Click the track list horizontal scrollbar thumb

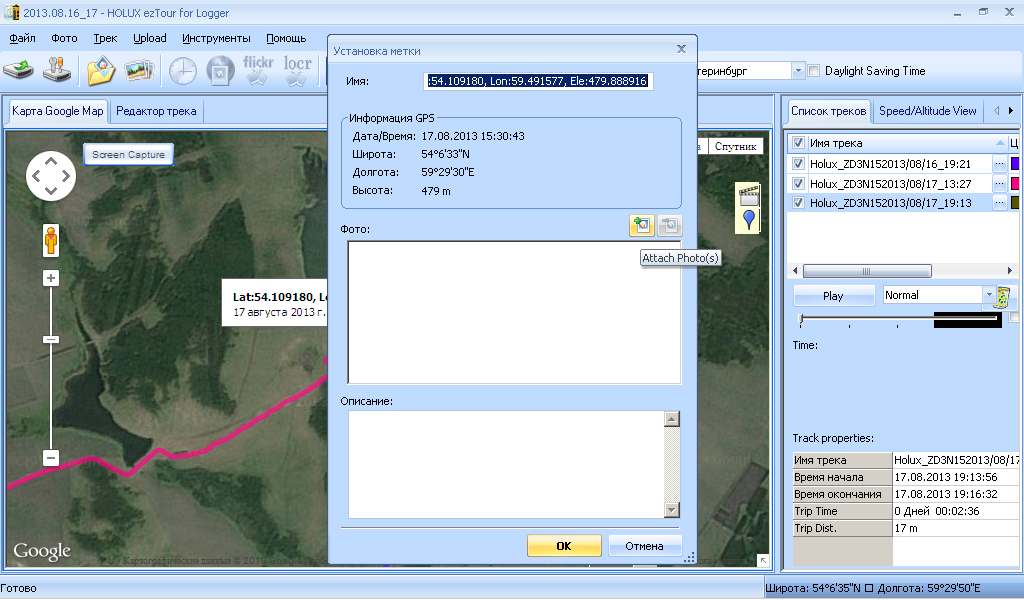coord(867,270)
